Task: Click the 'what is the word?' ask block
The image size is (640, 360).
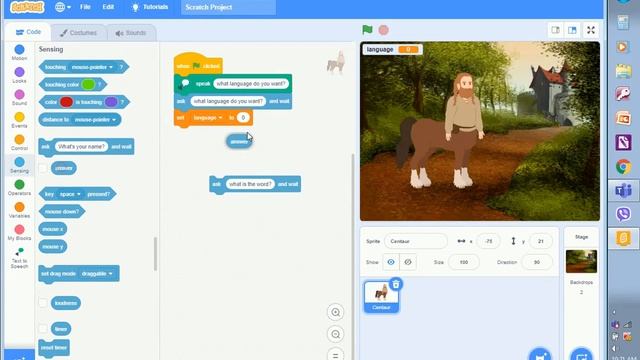Action: (x=255, y=184)
